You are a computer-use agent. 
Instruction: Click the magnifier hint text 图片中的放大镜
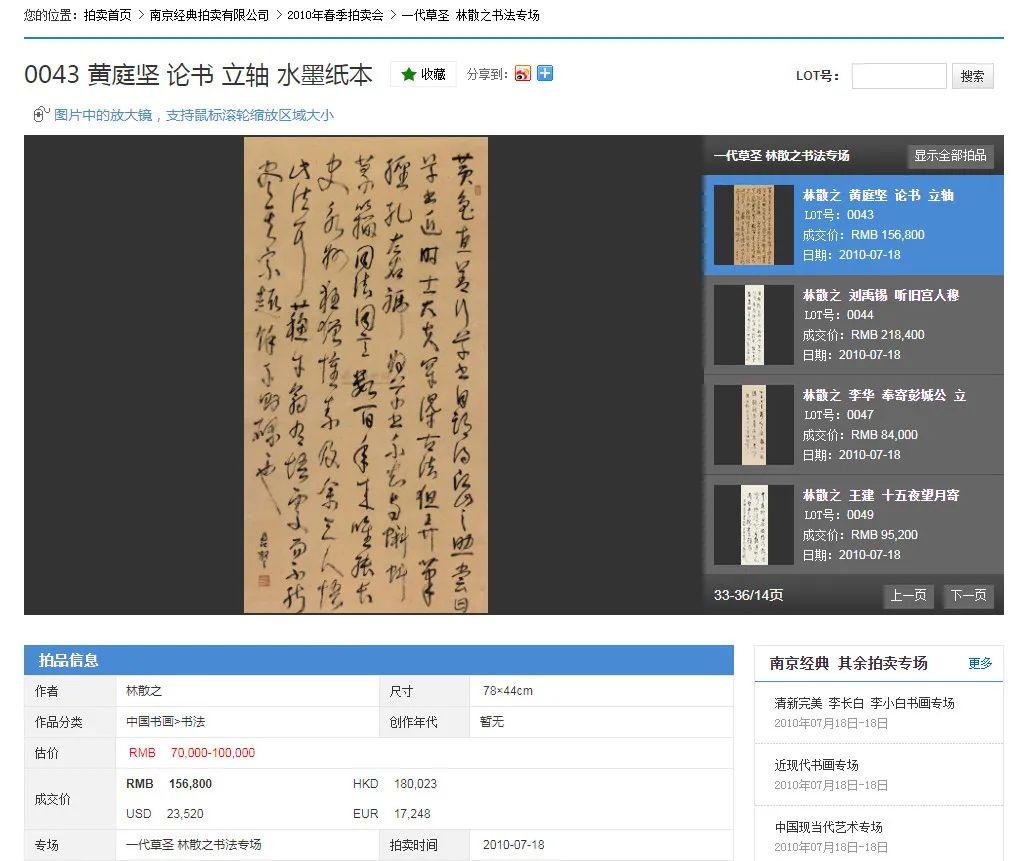194,115
